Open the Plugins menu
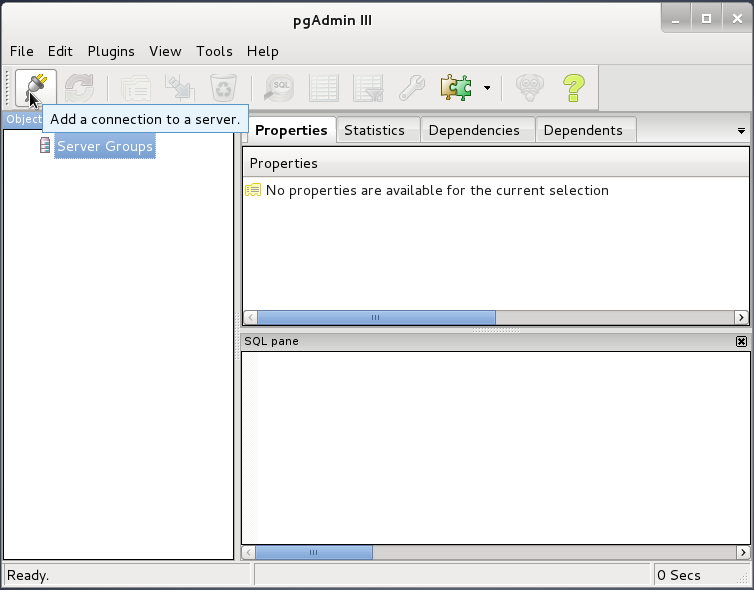Screen dimensions: 754x590 pyautogui.click(x=111, y=51)
